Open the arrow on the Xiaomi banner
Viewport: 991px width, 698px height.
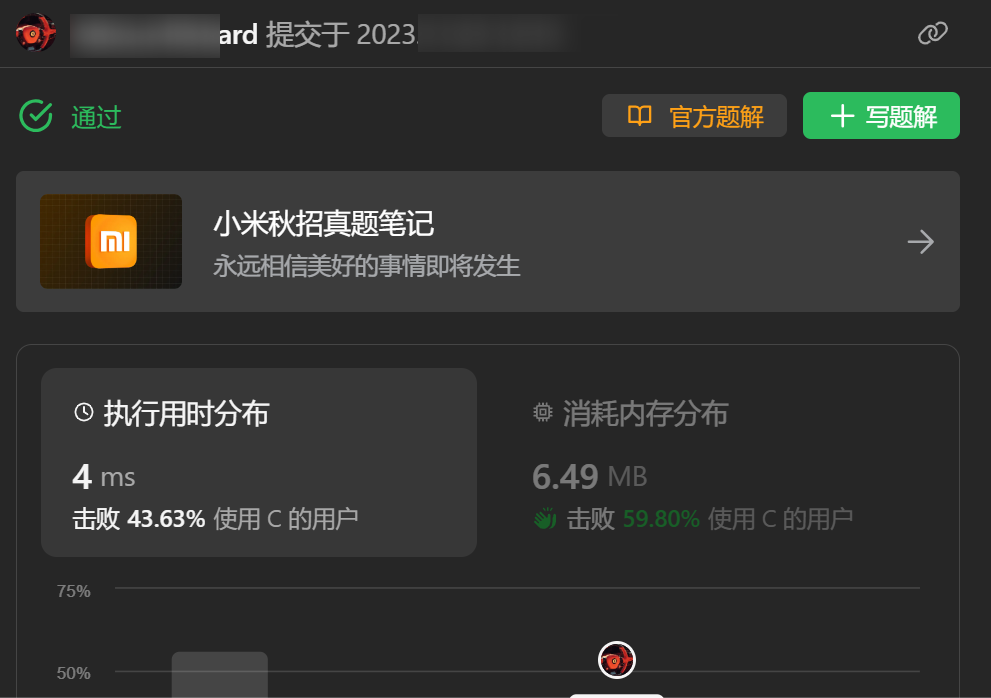pos(920,242)
